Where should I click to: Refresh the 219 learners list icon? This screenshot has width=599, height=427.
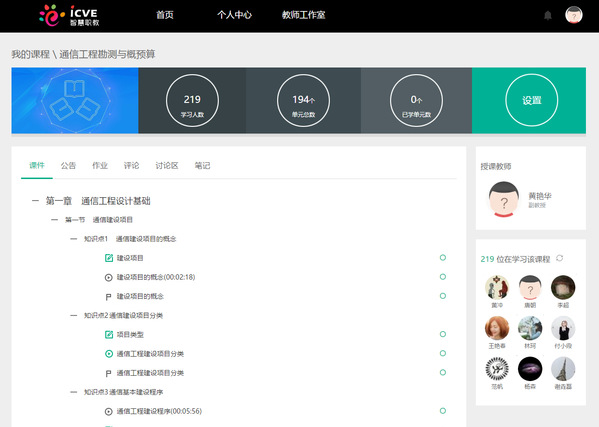560,258
